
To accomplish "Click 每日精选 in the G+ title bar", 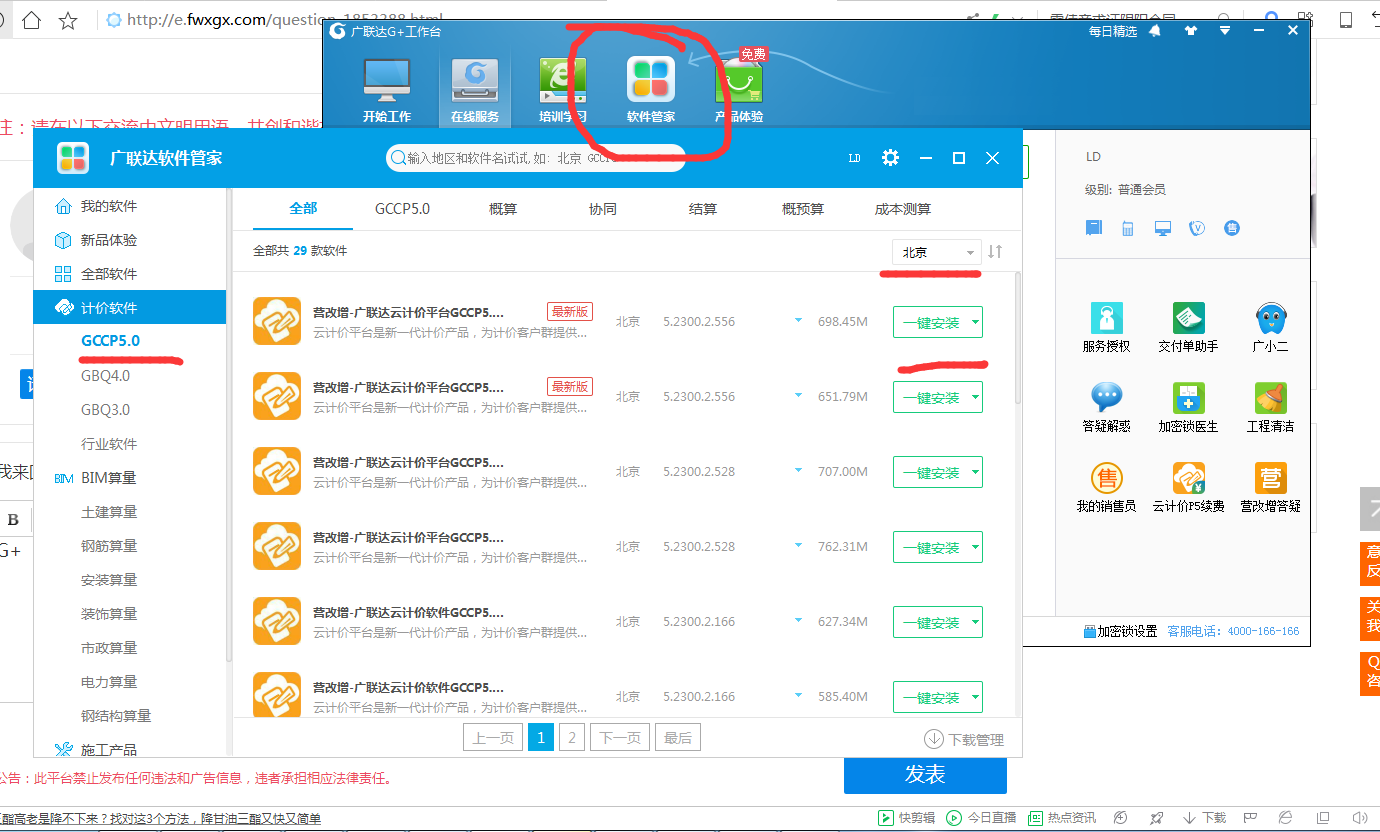I will (x=1113, y=31).
